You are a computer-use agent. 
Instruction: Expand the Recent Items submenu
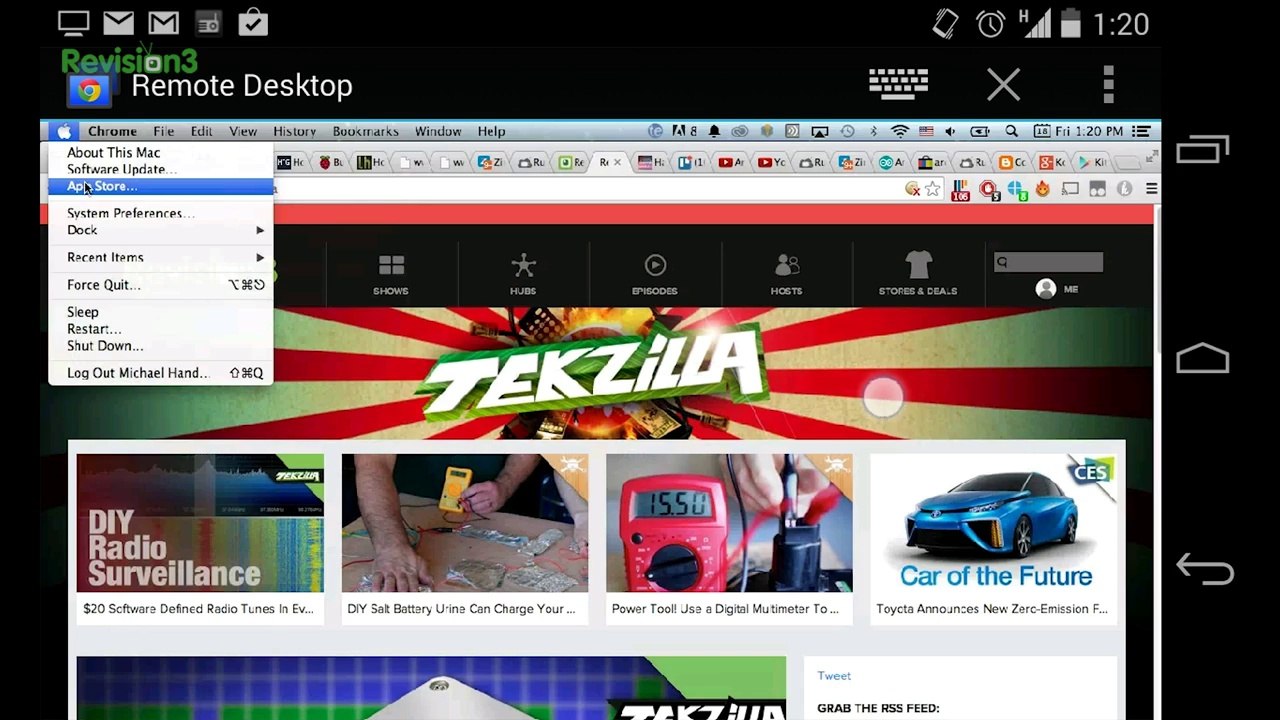(x=161, y=257)
